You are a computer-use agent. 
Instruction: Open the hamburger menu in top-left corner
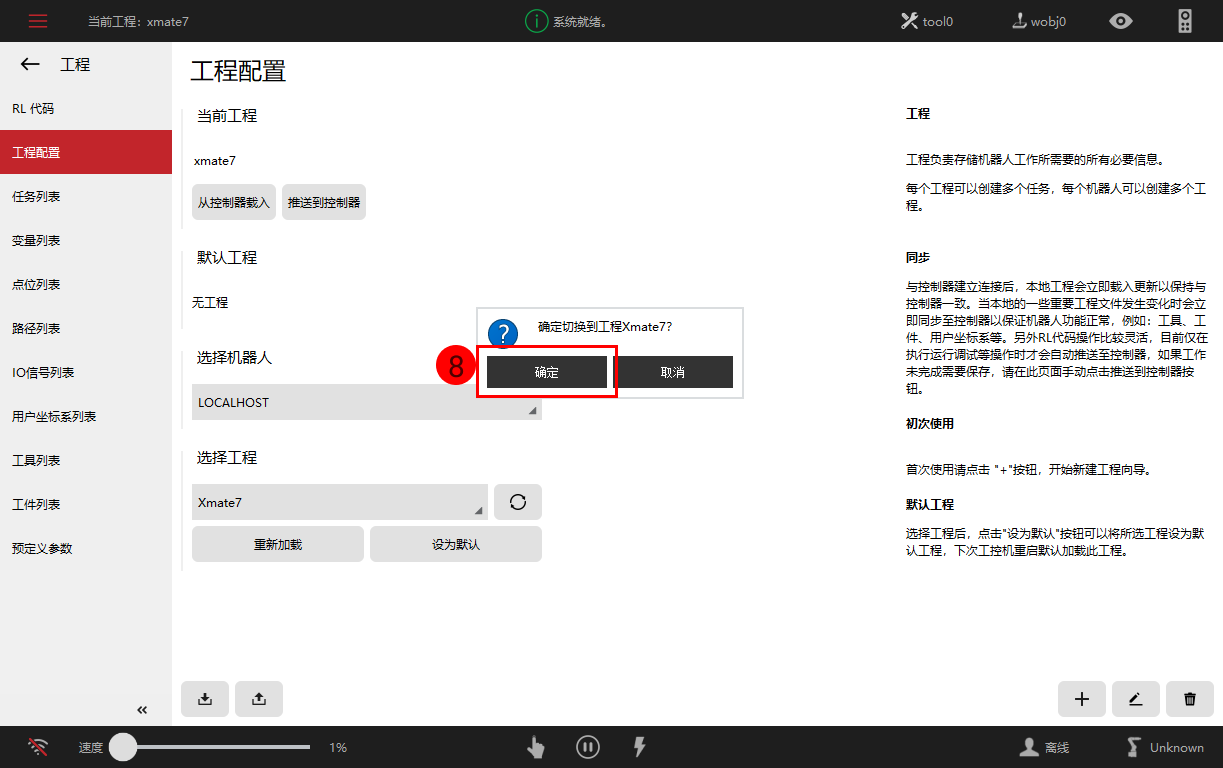[37, 20]
